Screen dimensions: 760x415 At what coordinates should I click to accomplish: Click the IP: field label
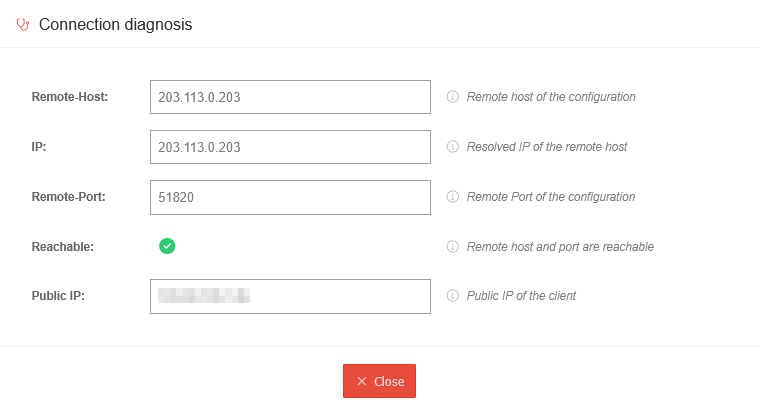point(40,147)
